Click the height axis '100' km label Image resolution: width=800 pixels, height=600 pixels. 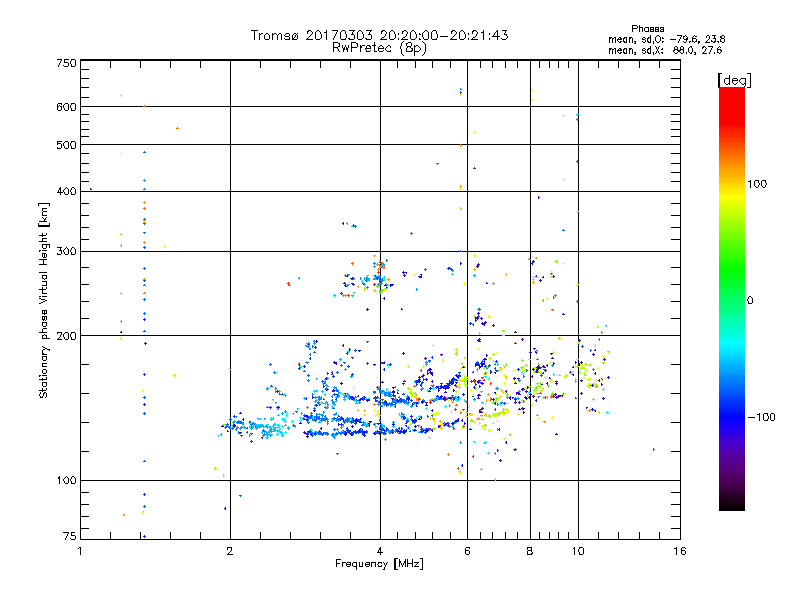(x=66, y=481)
